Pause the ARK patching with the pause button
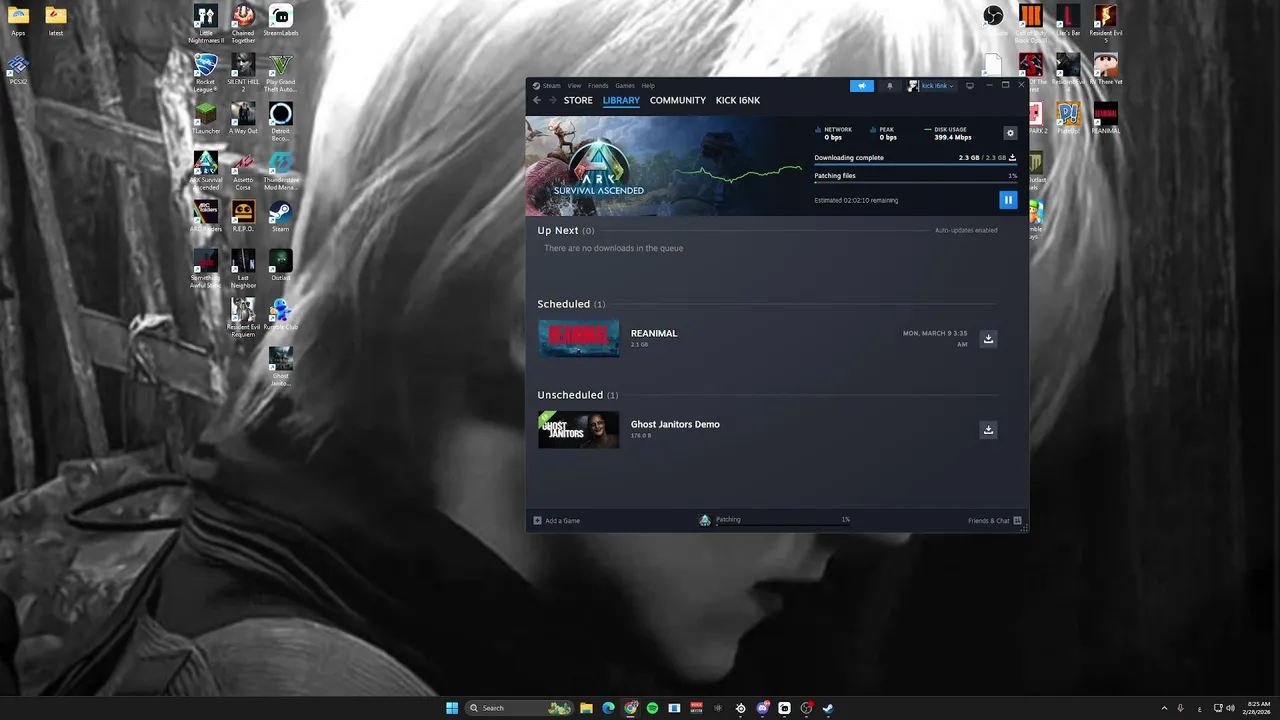Viewport: 1280px width, 720px height. (1008, 200)
